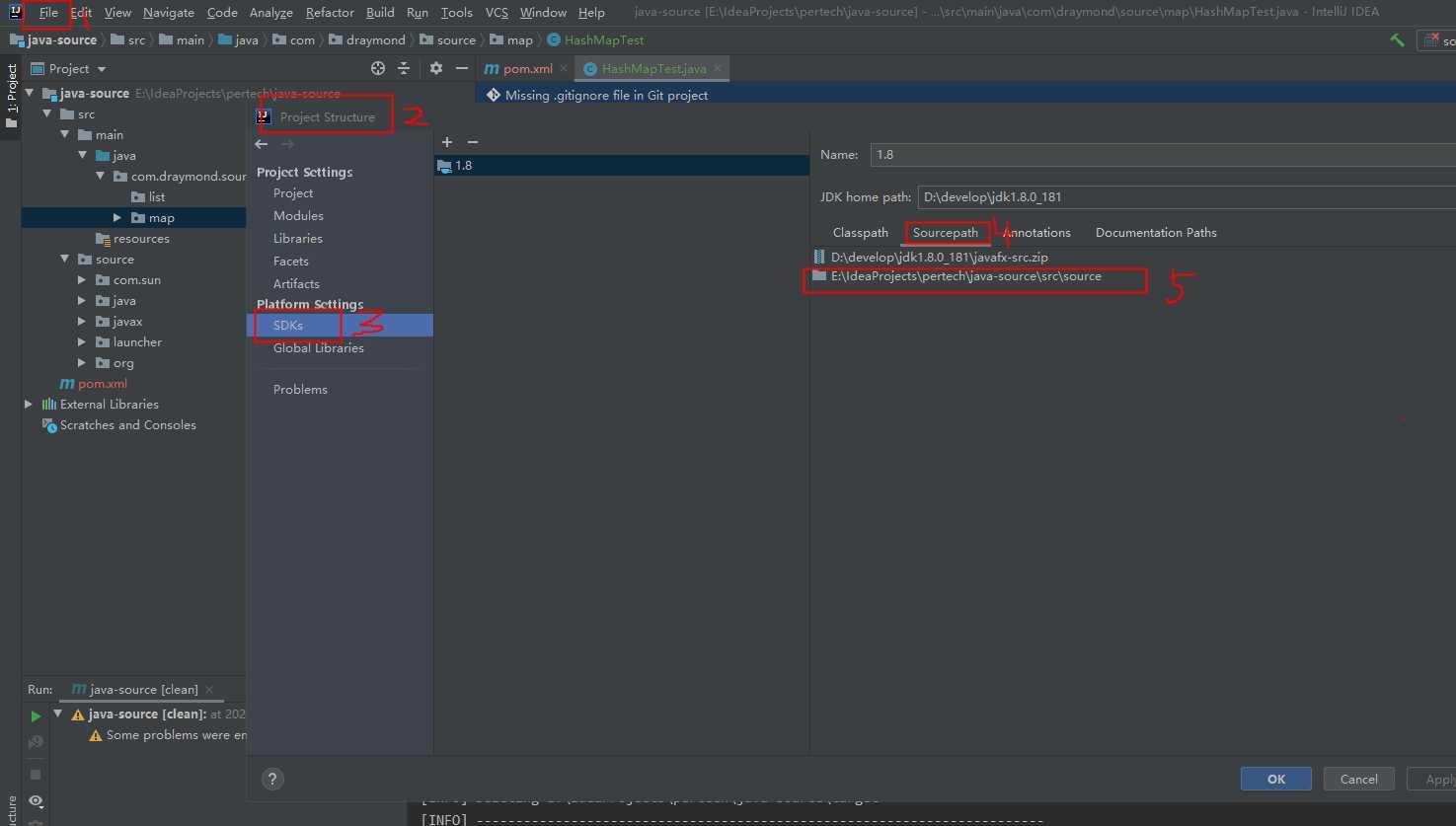This screenshot has height=826, width=1456.
Task: Hide the Project tool window
Action: (x=461, y=69)
